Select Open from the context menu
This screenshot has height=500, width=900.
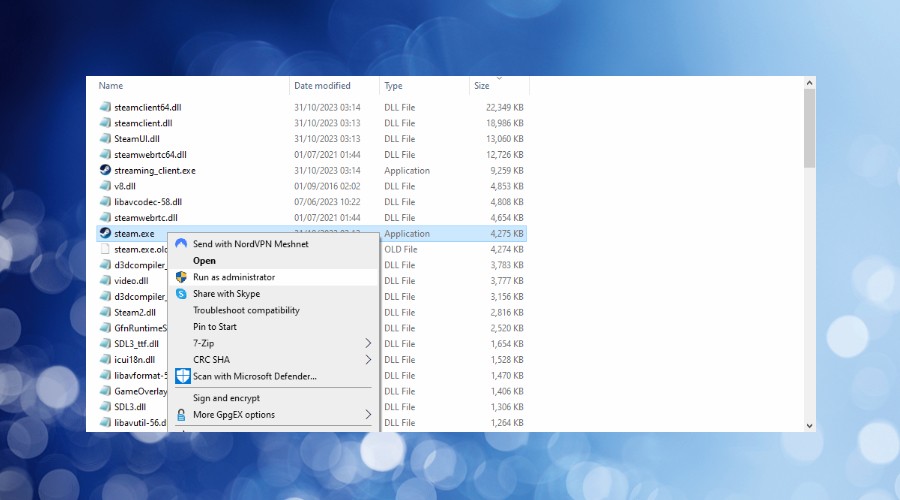(x=204, y=261)
